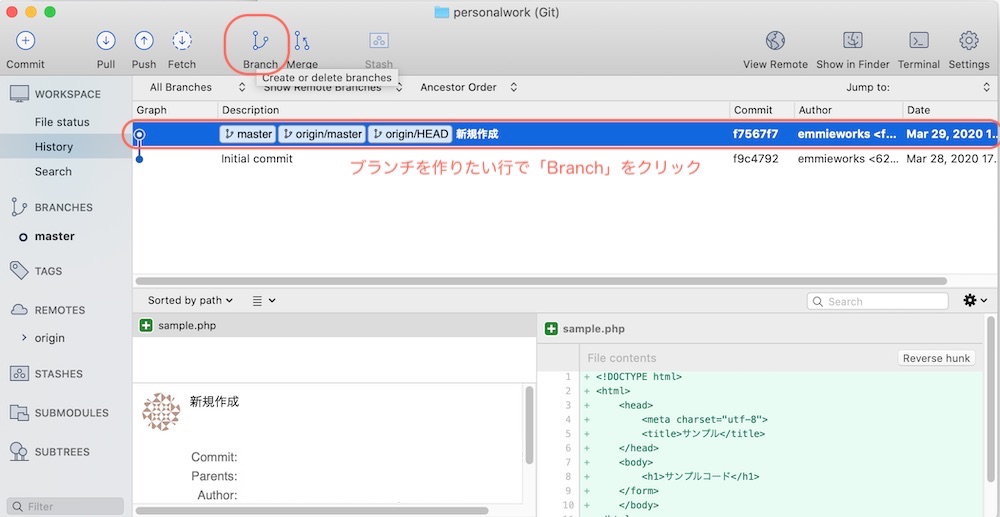Click the diff Search field
The image size is (1000, 517).
(878, 302)
